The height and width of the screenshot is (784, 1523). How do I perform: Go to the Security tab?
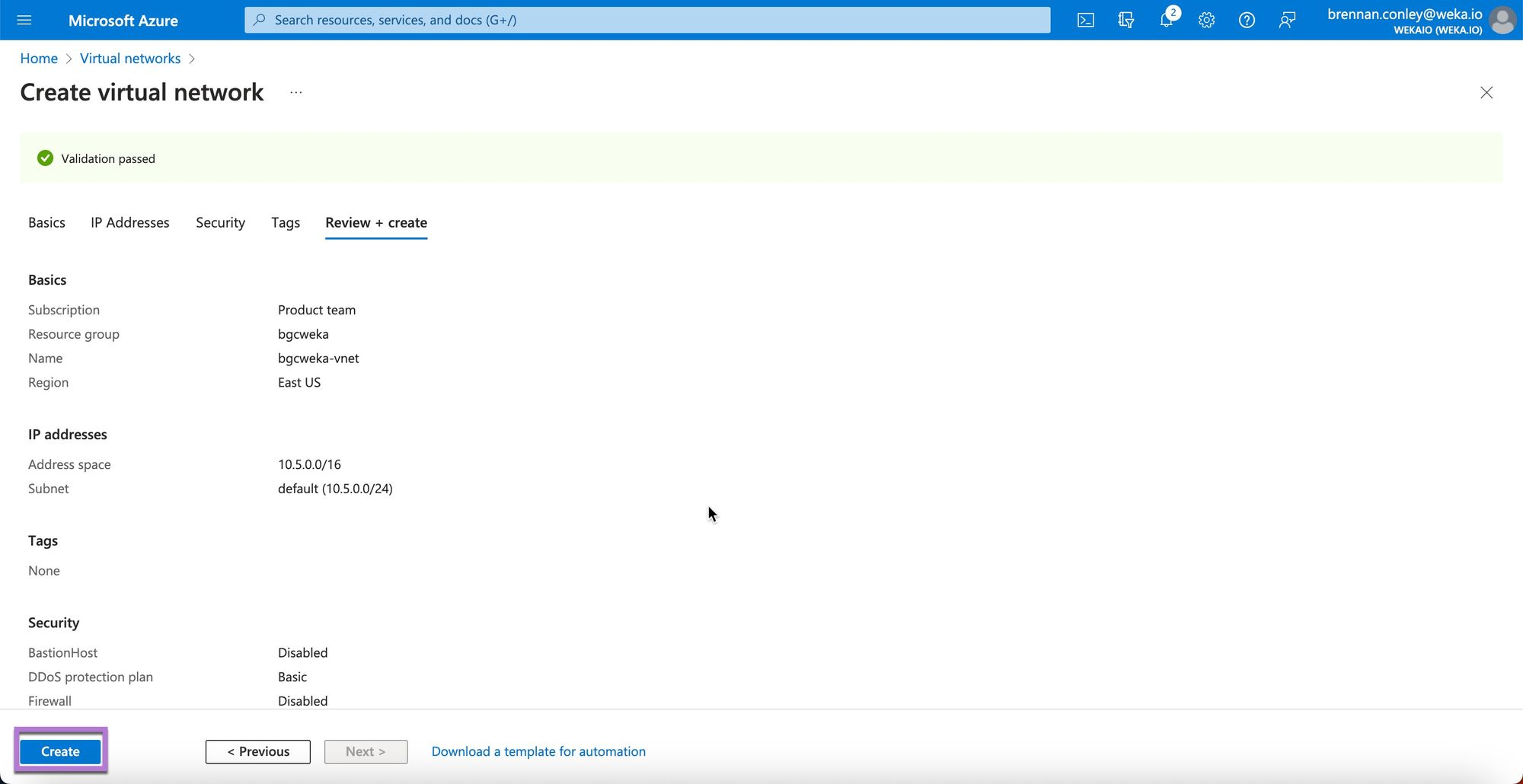point(220,222)
